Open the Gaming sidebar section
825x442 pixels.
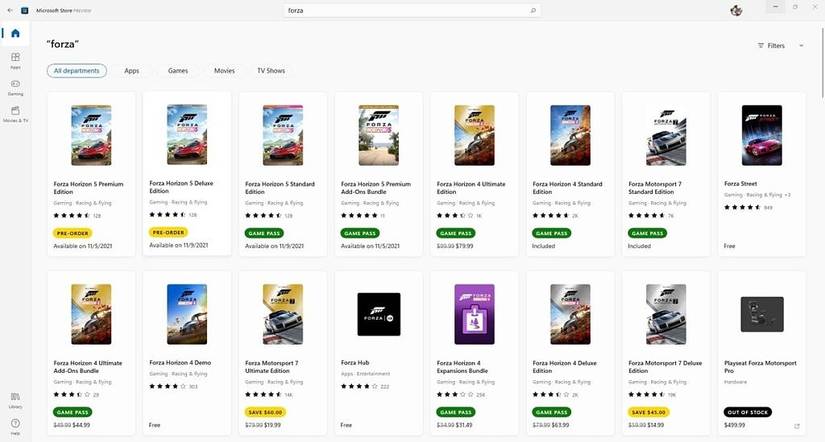click(15, 87)
